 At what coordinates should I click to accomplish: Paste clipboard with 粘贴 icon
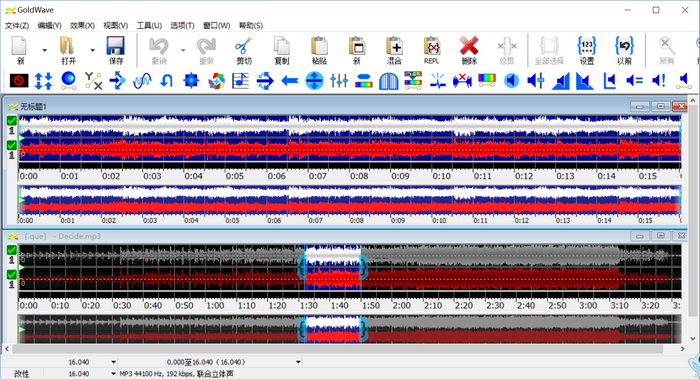[319, 50]
